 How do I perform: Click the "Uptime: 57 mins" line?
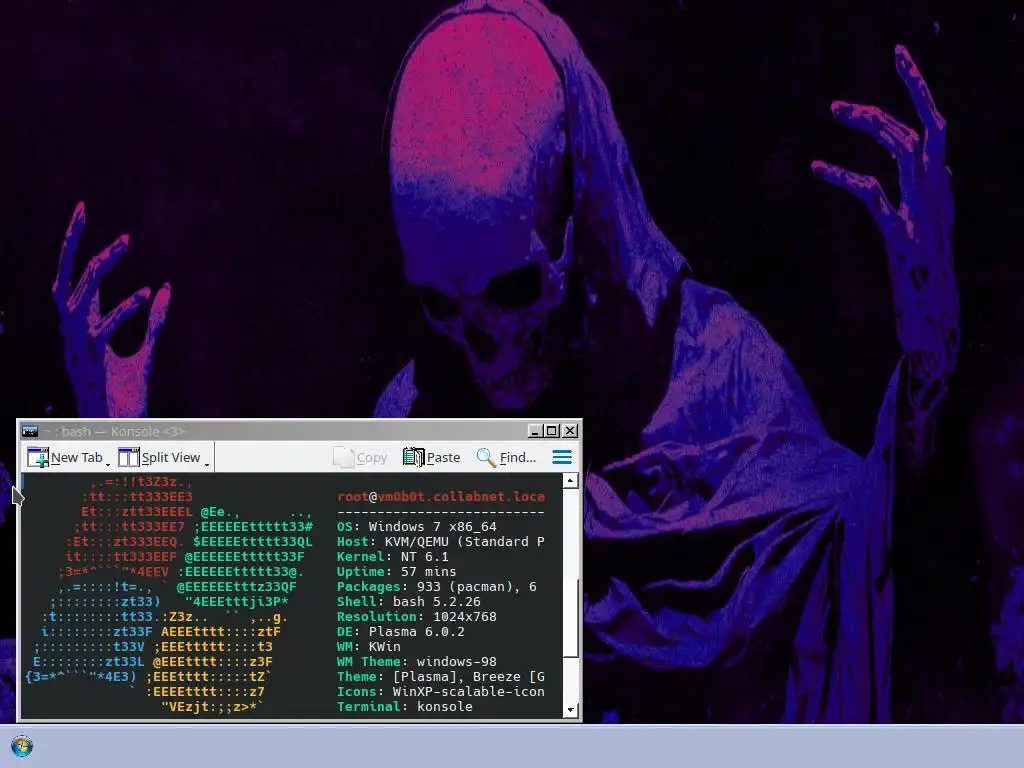coord(396,571)
